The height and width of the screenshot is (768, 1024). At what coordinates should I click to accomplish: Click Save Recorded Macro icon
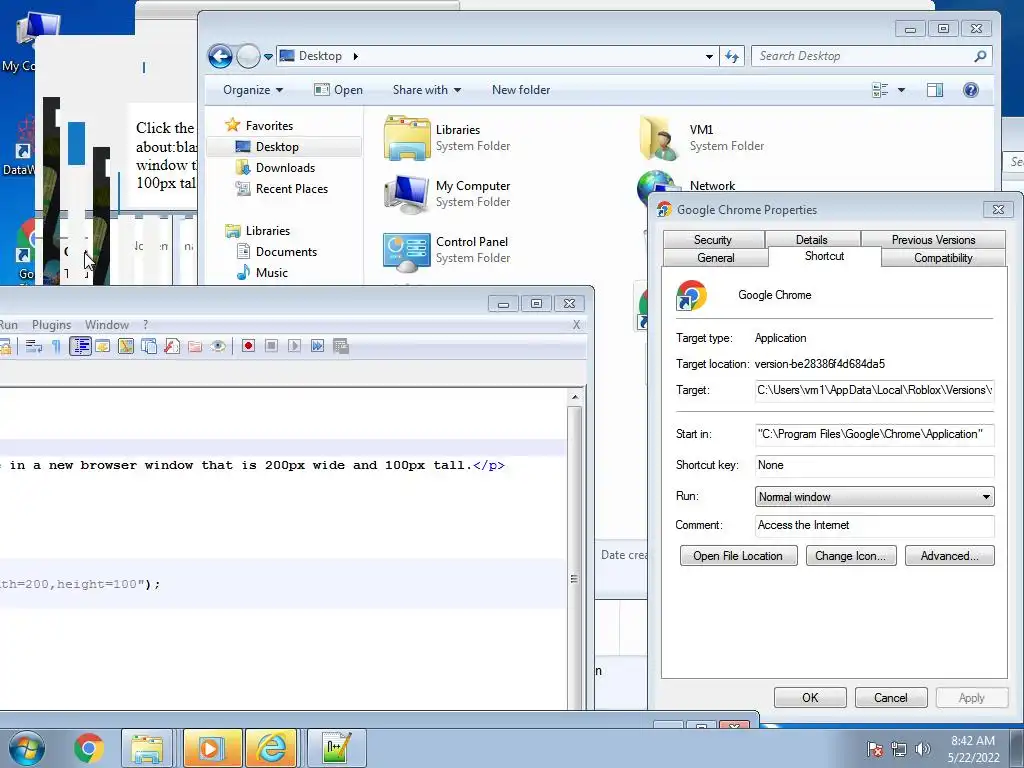[341, 346]
